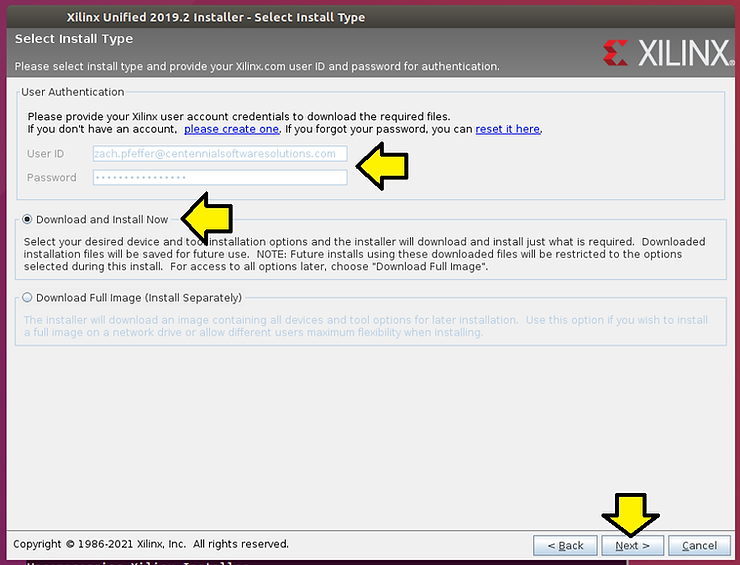740x565 pixels.
Task: Click into the User ID field
Action: 220,153
